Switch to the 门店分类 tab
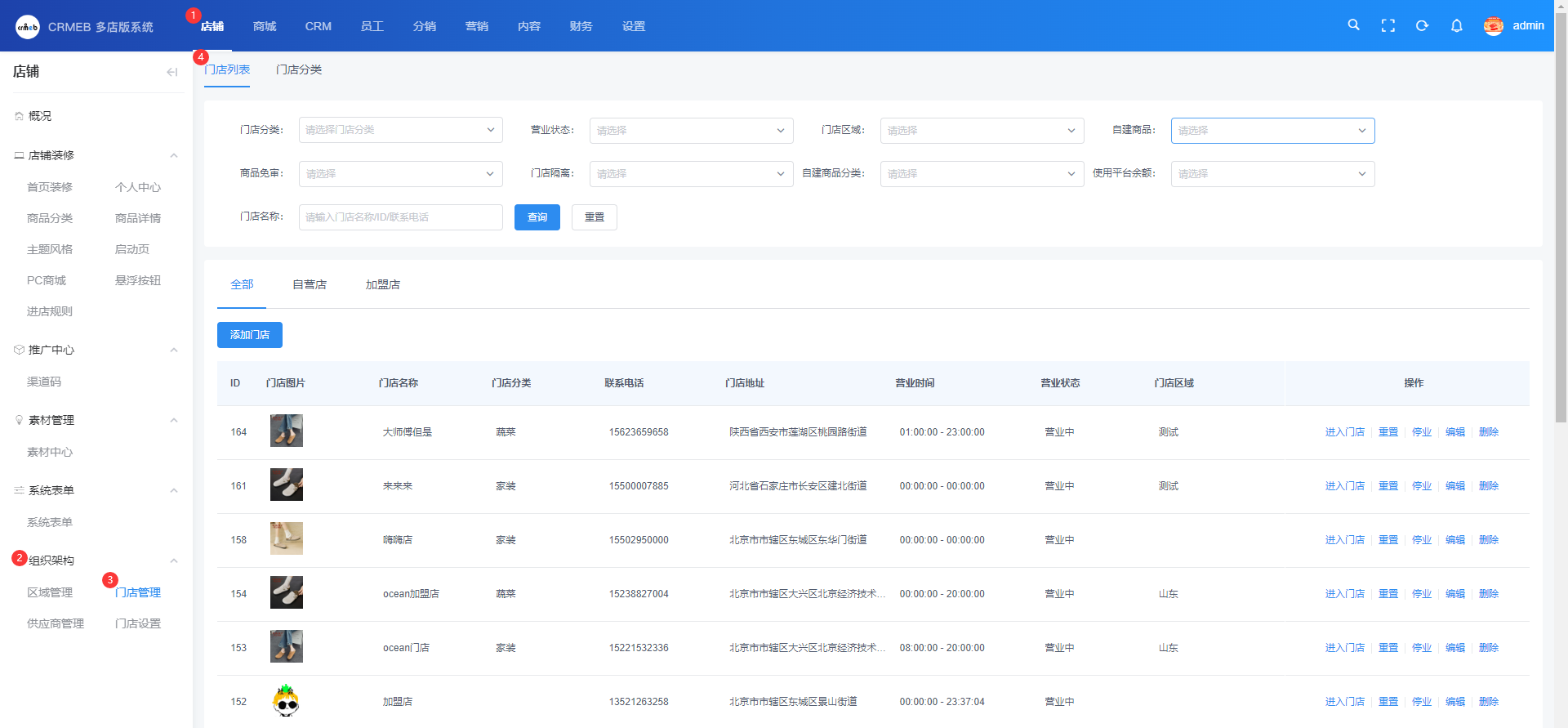The height and width of the screenshot is (728, 1568). point(299,69)
